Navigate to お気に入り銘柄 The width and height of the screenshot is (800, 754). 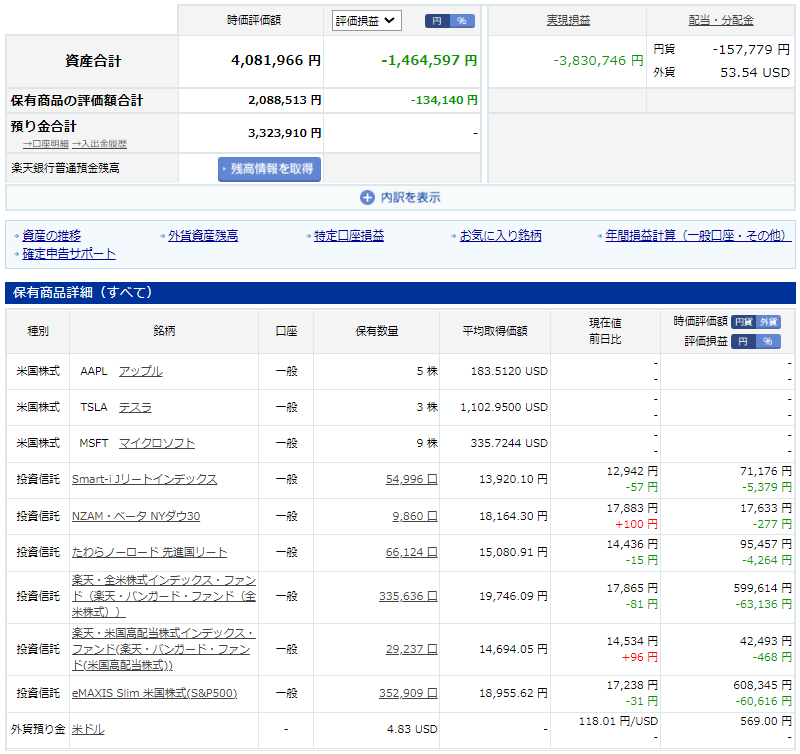(x=500, y=236)
